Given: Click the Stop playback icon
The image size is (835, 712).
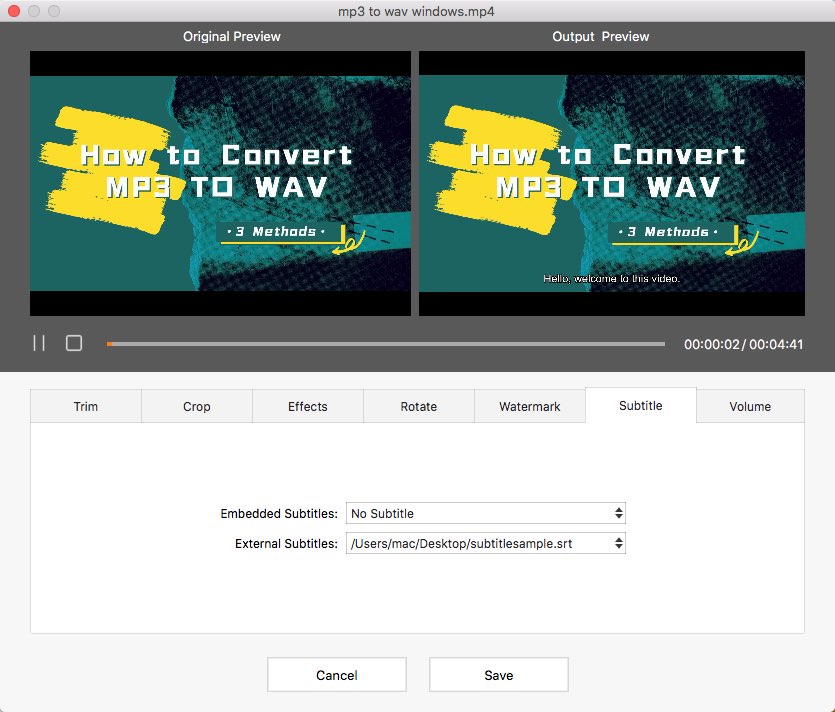Looking at the screenshot, I should pyautogui.click(x=73, y=342).
